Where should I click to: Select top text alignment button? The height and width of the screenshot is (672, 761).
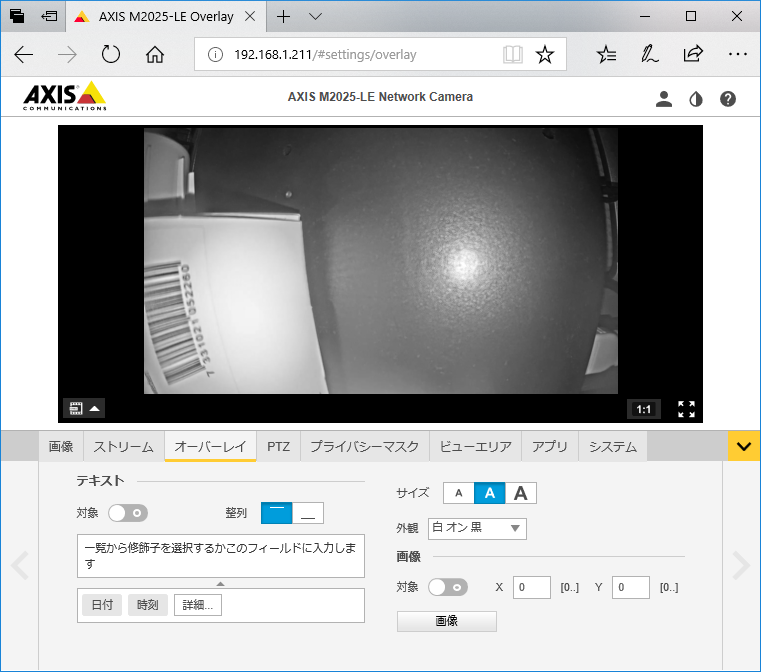[x=277, y=513]
